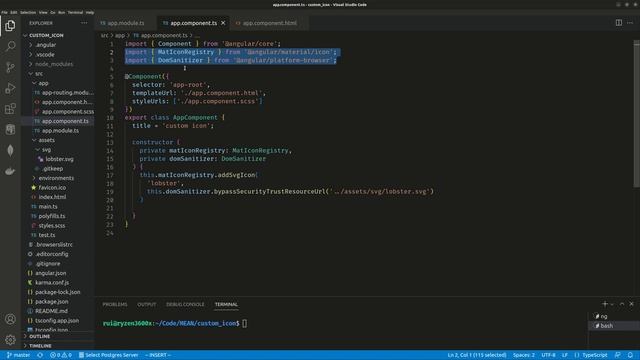The height and width of the screenshot is (360, 640).
Task: Open the Explorer view in activity bar
Action: [10, 26]
